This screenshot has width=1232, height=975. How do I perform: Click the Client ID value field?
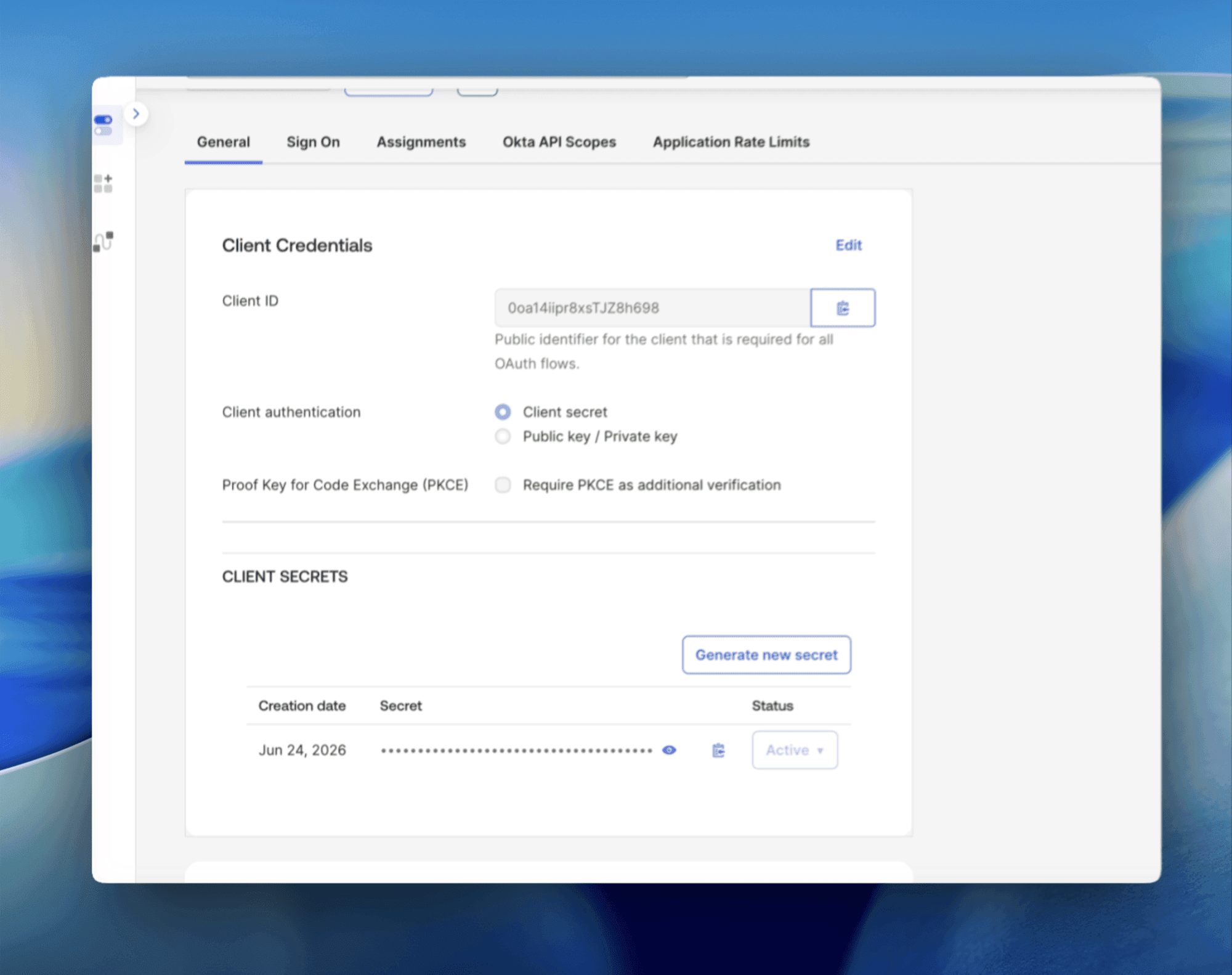click(x=652, y=308)
